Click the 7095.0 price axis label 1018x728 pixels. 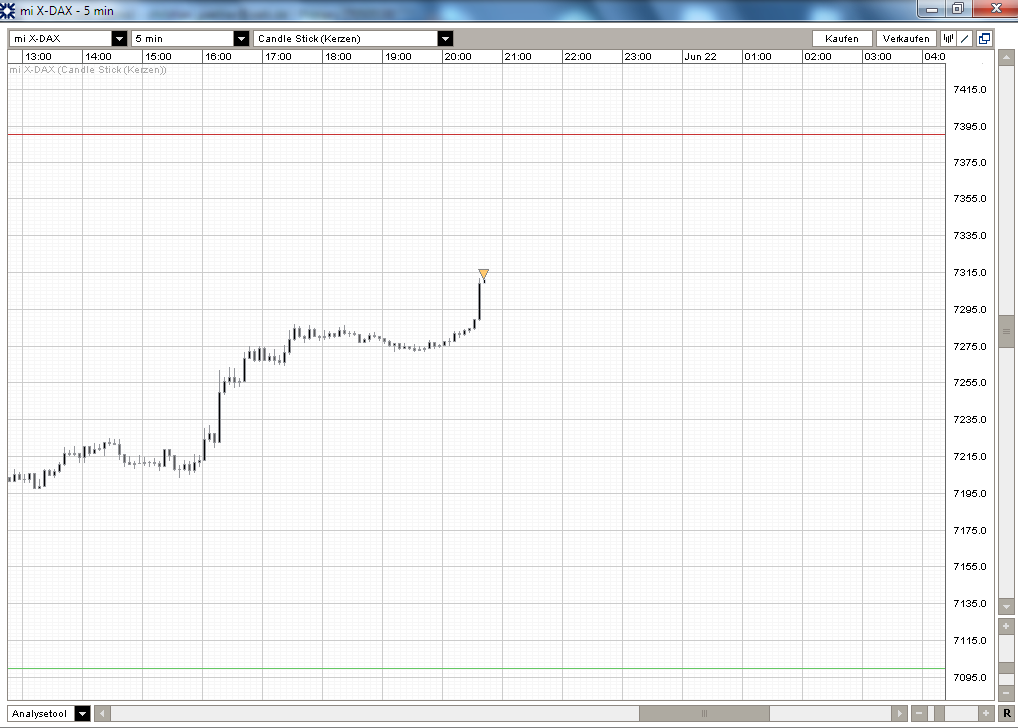[969, 677]
